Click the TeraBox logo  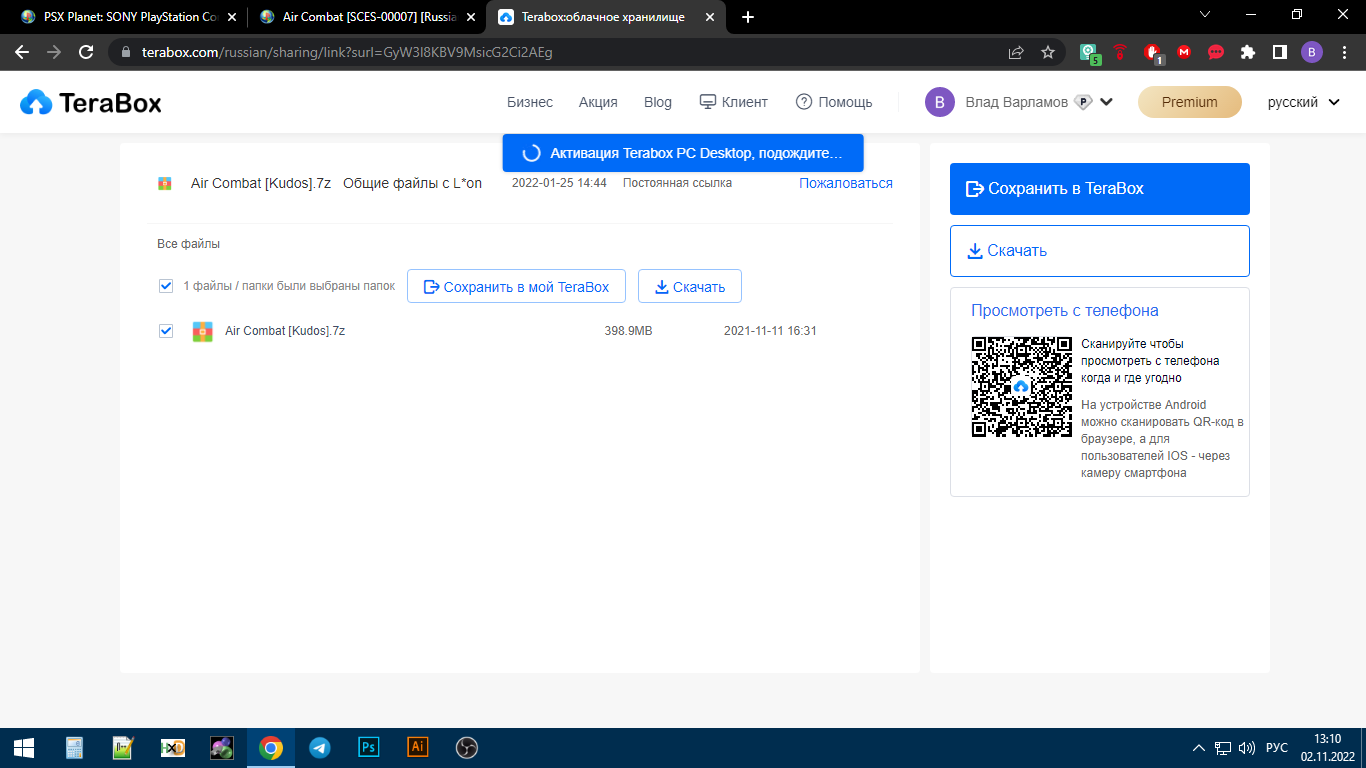pyautogui.click(x=91, y=102)
